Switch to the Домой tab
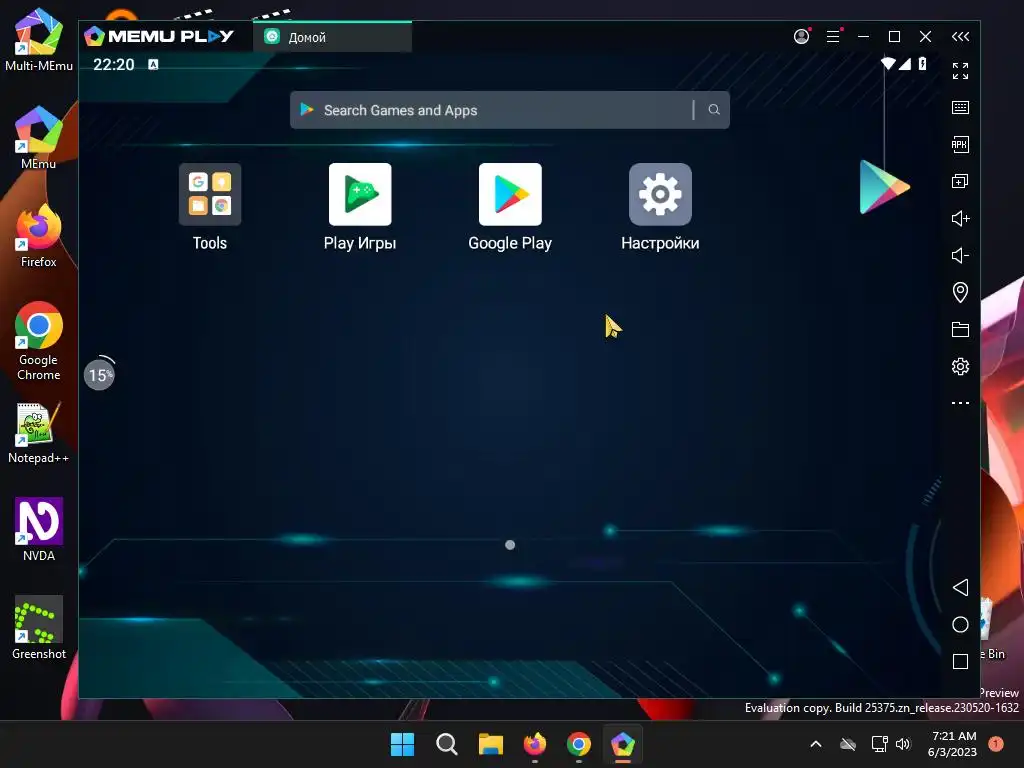Screen dimensions: 1024x768 coord(332,37)
